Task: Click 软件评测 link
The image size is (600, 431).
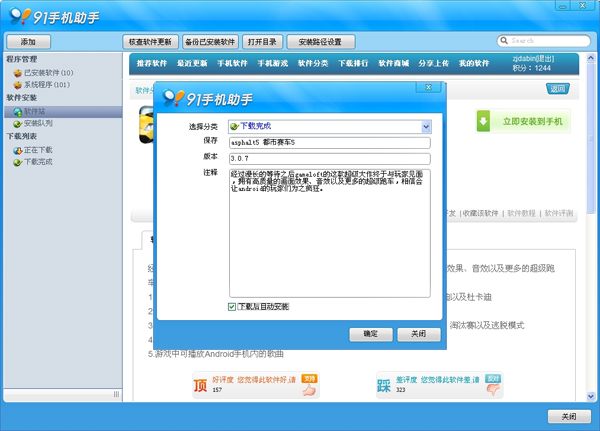Action: (559, 213)
